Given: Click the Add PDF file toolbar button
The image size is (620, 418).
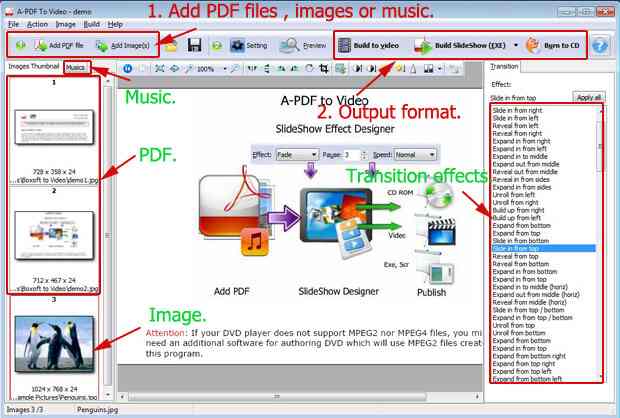Looking at the screenshot, I should [x=59, y=46].
